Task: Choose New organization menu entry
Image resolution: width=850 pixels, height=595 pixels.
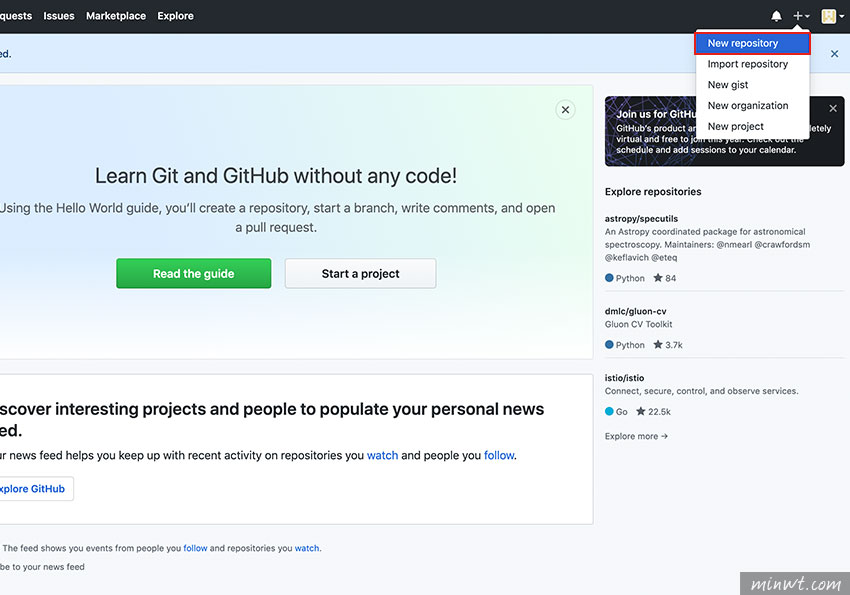Action: pos(752,106)
